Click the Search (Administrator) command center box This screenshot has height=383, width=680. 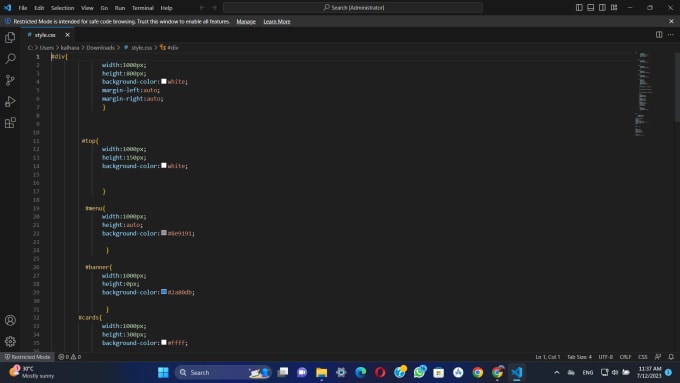[353, 7]
